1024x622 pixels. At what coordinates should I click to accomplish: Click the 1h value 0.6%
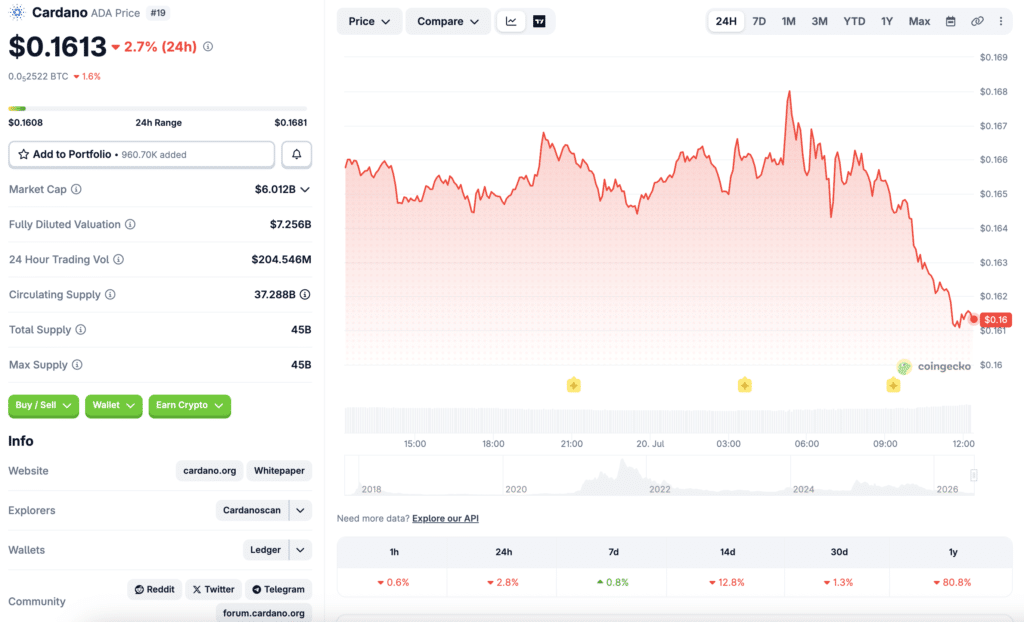393,582
